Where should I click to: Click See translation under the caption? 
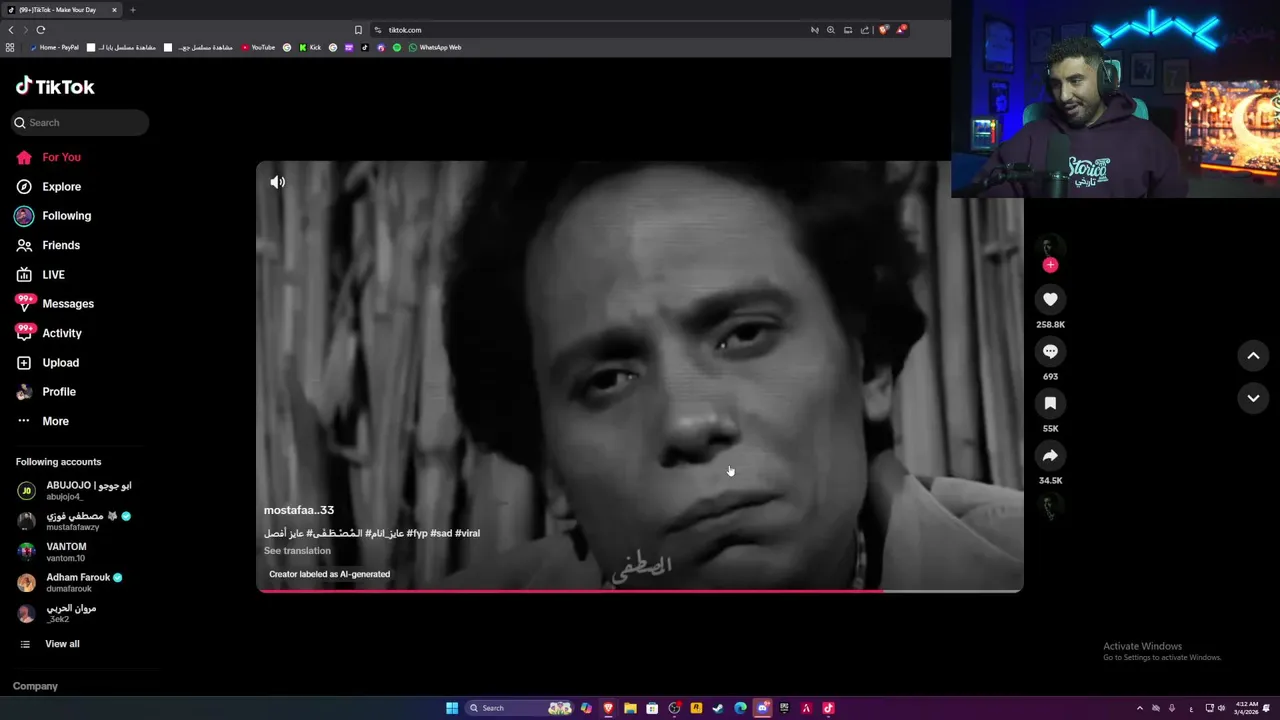(297, 551)
